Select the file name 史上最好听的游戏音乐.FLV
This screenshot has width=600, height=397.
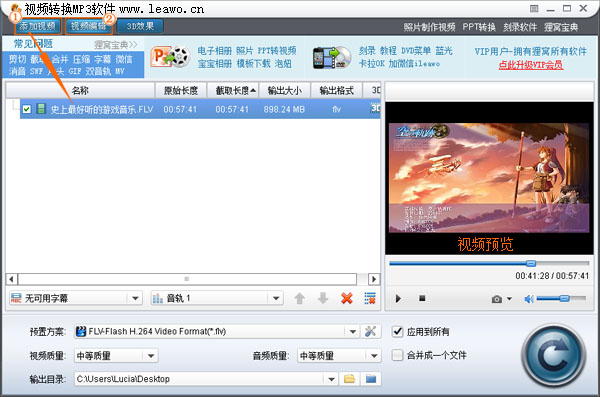tap(102, 109)
